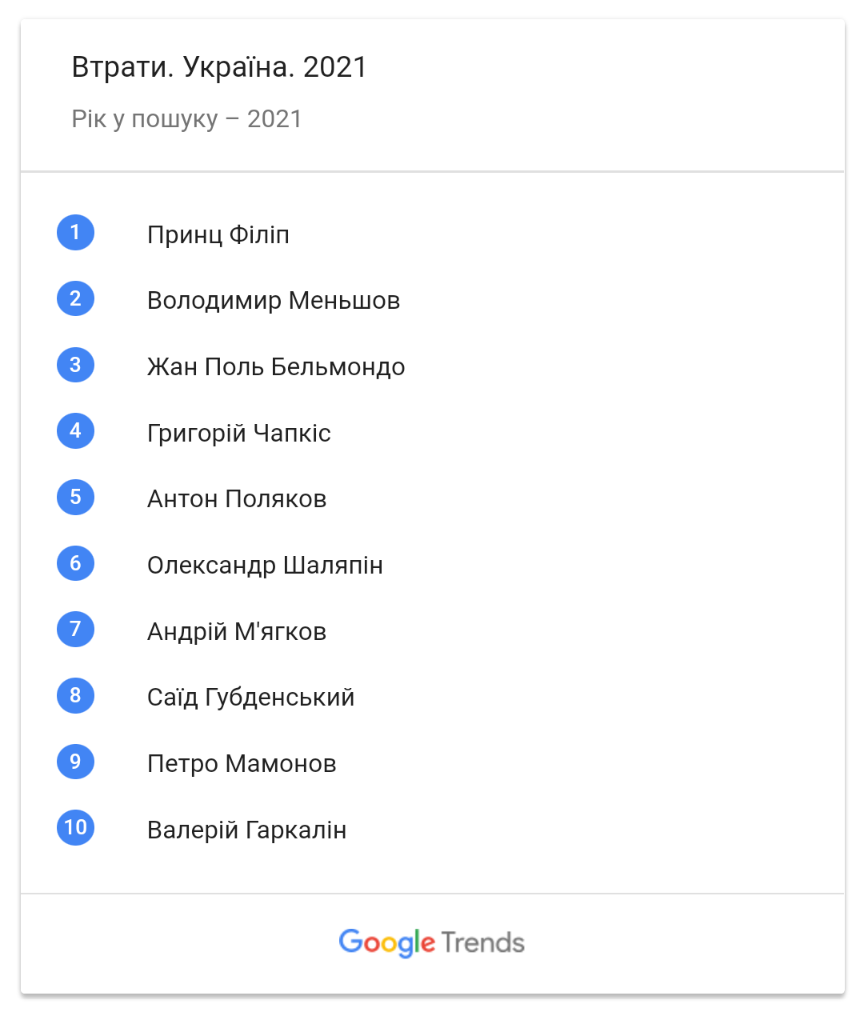Click the Втрати. Україна. 2021 title
The image size is (864, 1009).
point(219,67)
